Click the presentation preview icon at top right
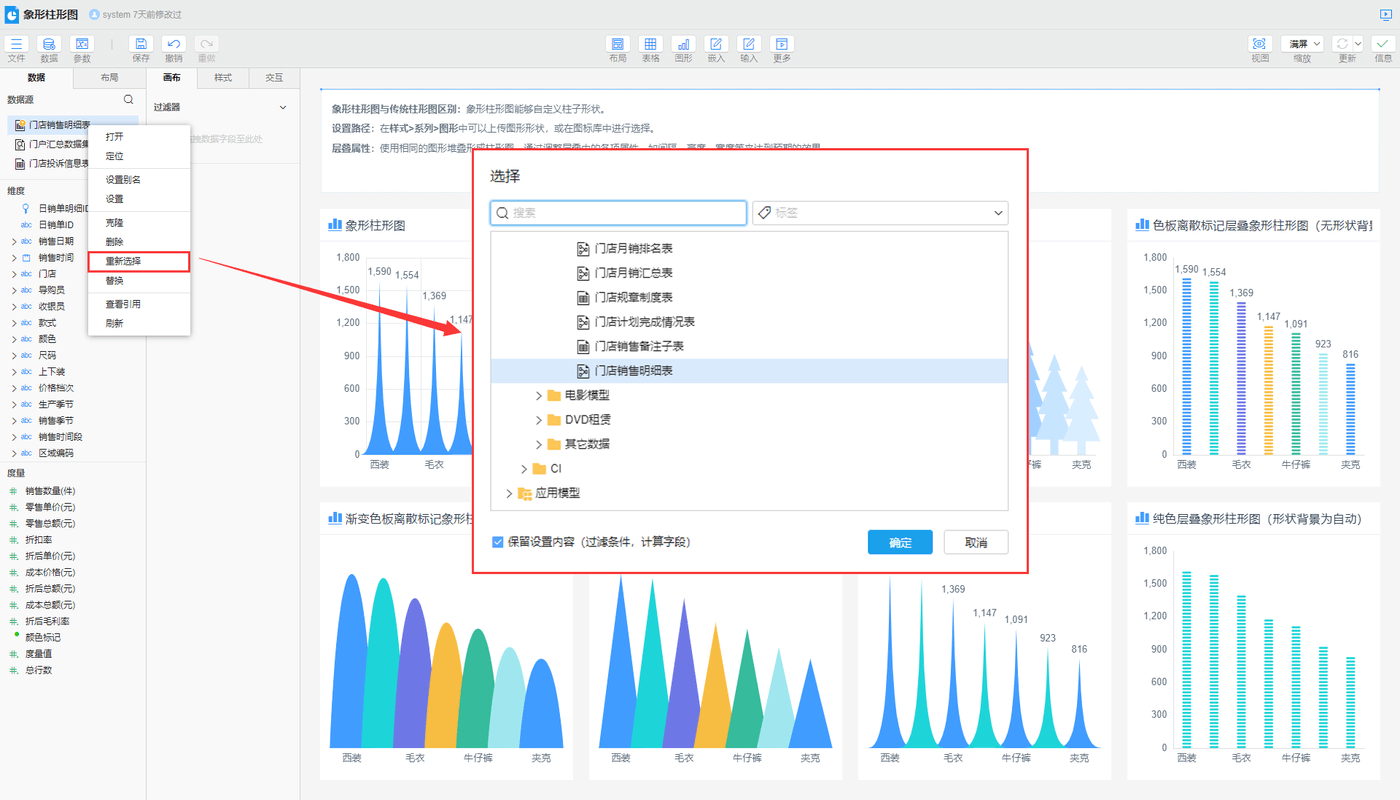The image size is (1400, 800). 1385,15
